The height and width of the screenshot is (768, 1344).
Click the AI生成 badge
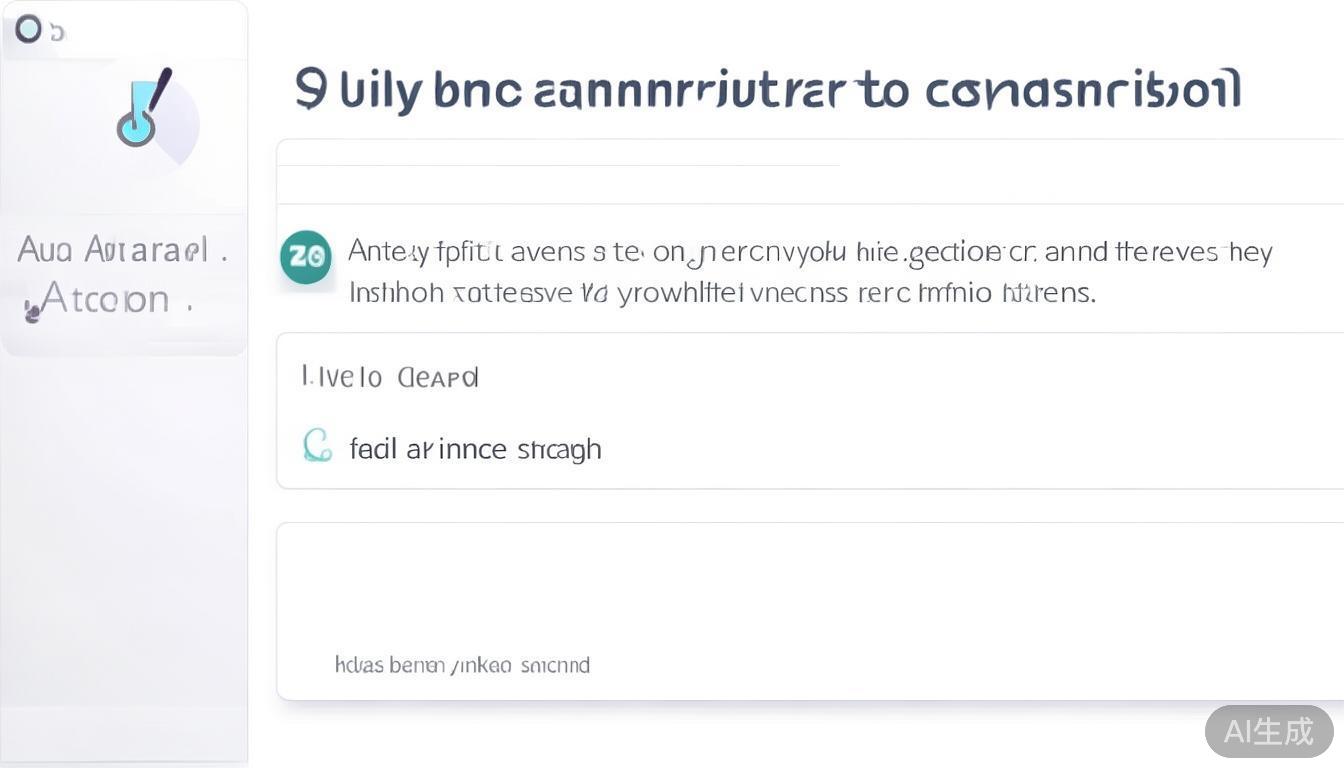1268,731
